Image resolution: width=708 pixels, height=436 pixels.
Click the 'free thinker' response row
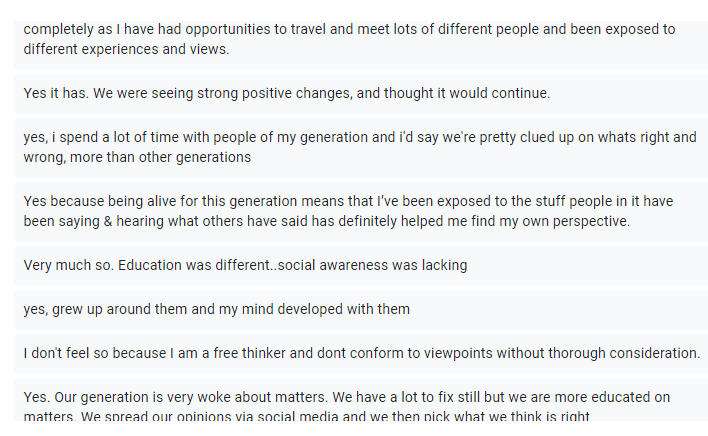point(360,353)
